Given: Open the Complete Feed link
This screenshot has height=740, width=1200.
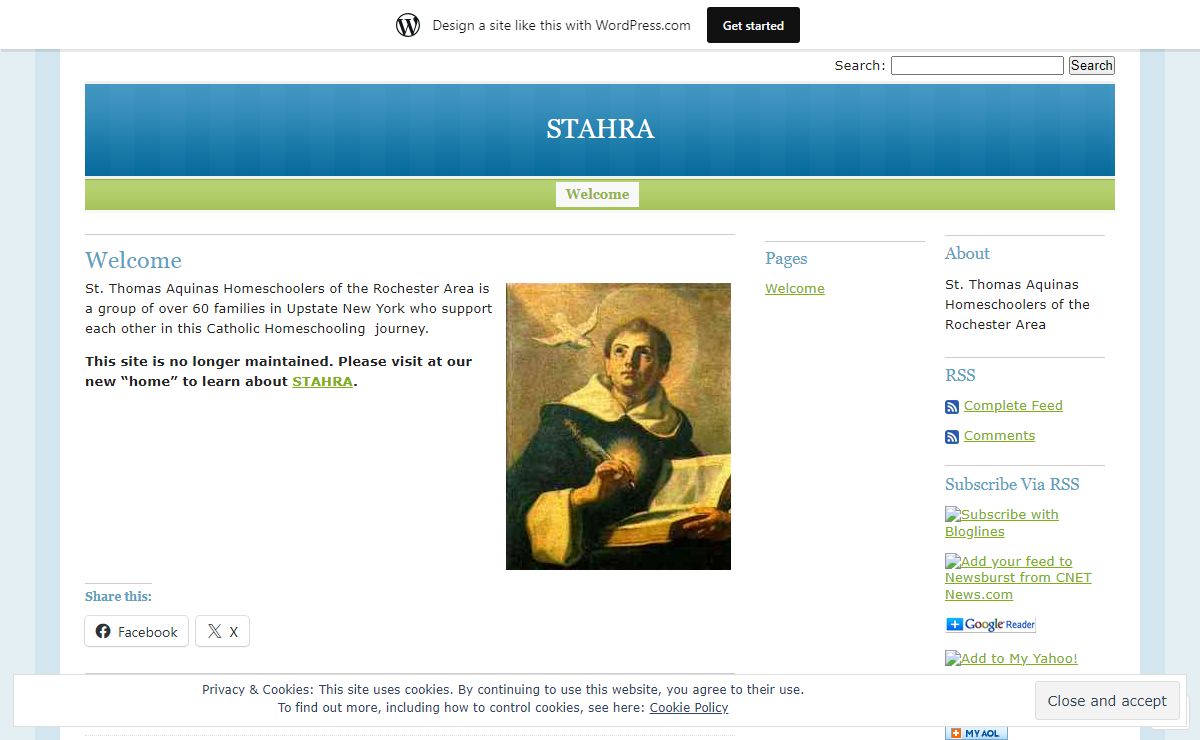Looking at the screenshot, I should (1013, 405).
